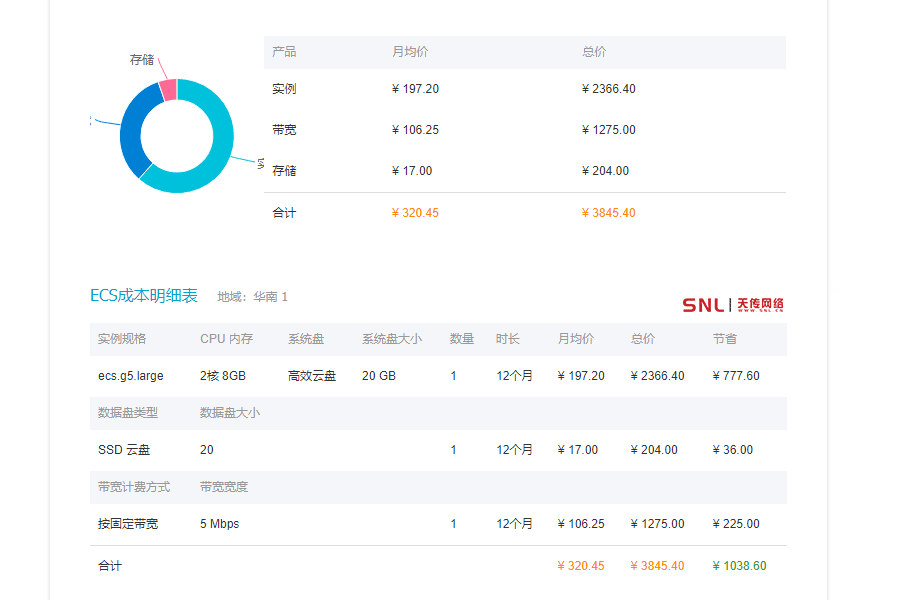Image resolution: width=900 pixels, height=600 pixels.
Task: Select the 5 Mbps bandwidth value
Action: tap(219, 524)
